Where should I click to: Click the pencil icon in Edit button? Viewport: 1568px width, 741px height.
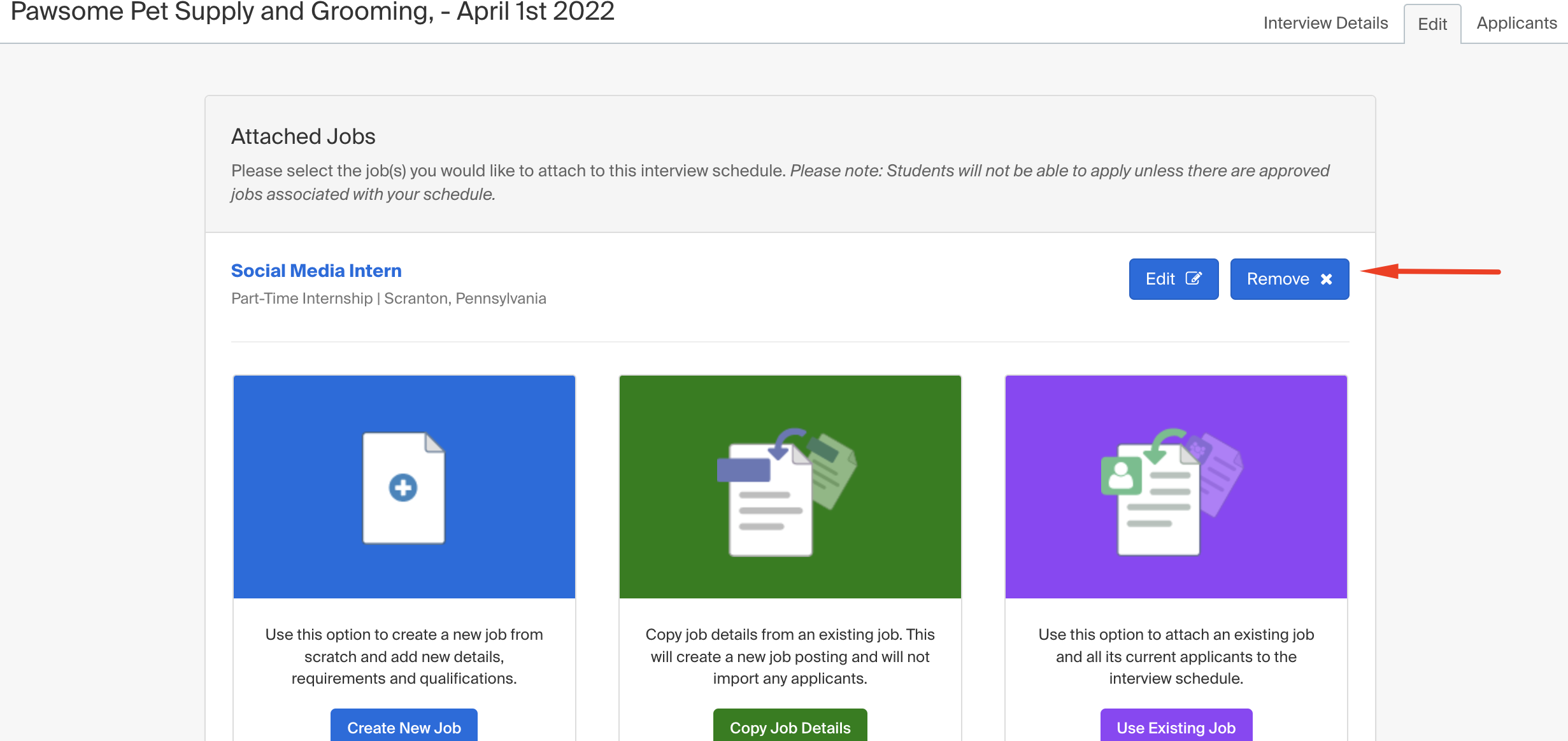coord(1194,279)
